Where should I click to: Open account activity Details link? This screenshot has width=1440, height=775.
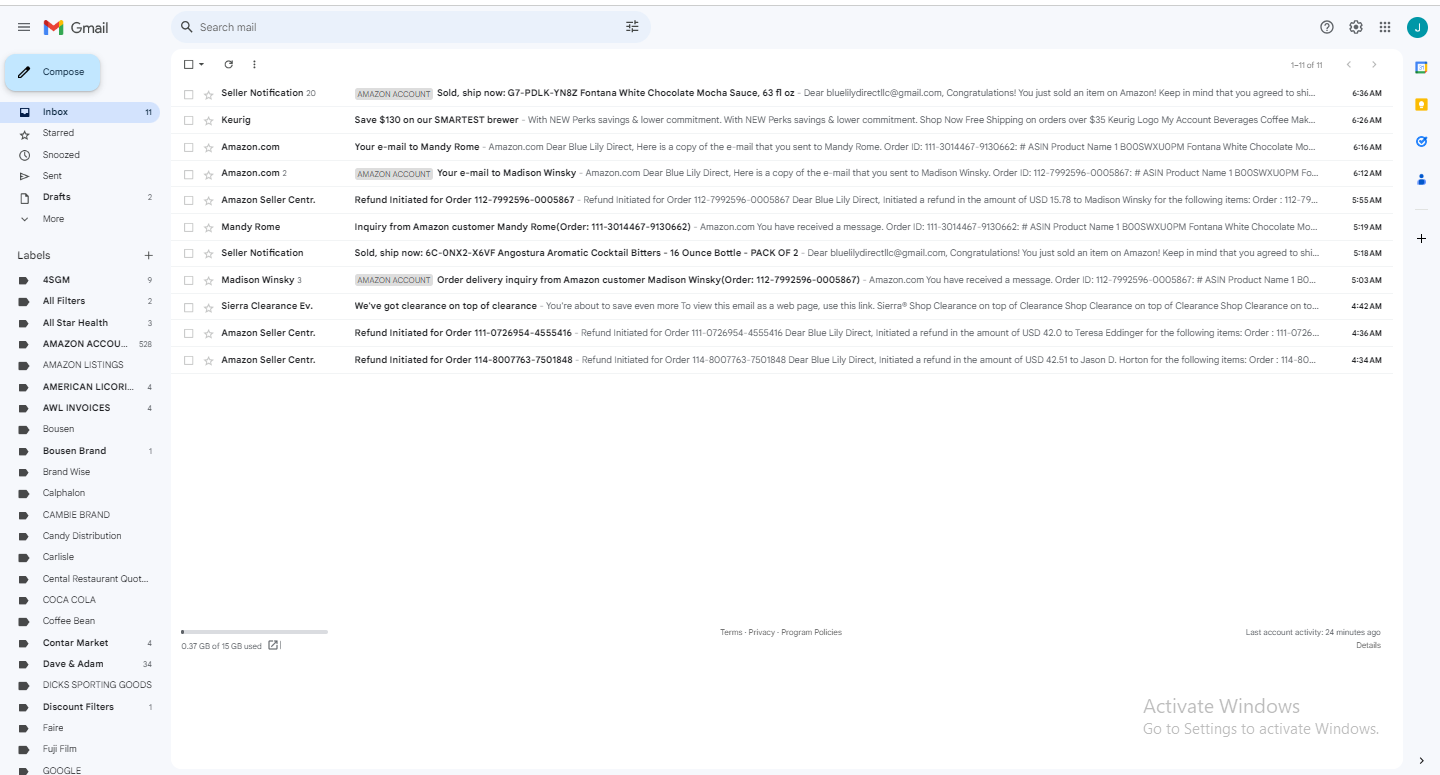[1368, 645]
